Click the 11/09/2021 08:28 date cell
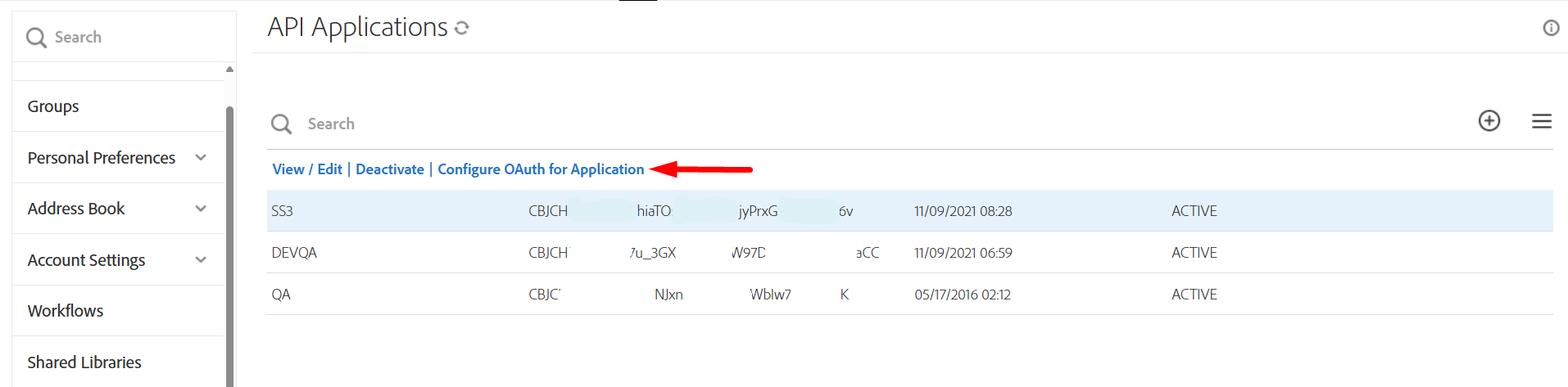Screen dimensions: 1568x387 click(963, 211)
